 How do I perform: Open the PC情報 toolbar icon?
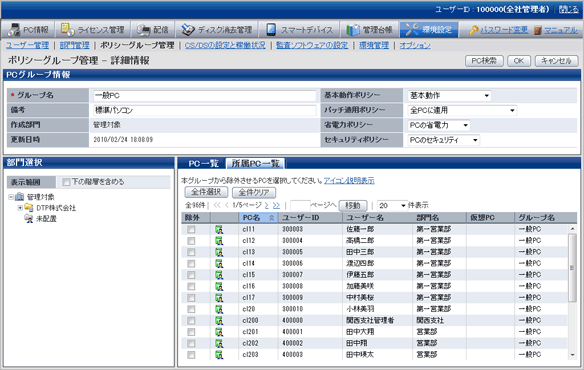coord(14,29)
